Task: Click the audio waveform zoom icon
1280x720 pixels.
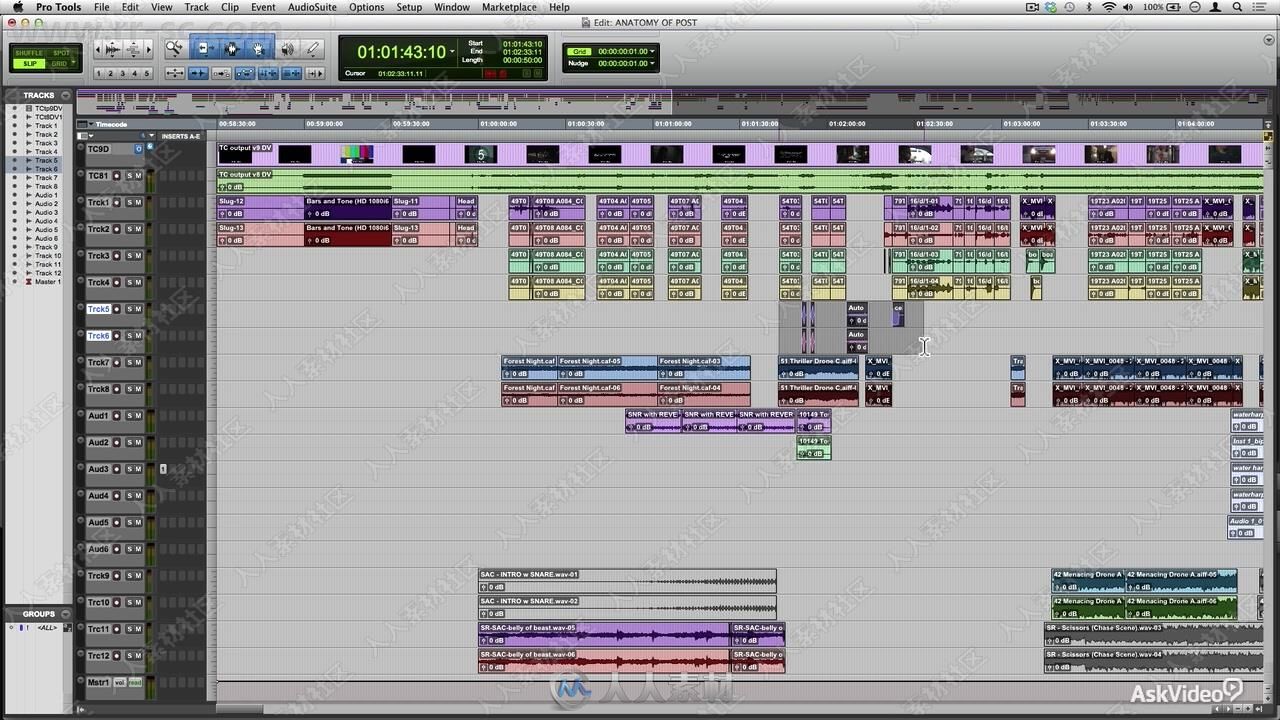Action: click(112, 48)
